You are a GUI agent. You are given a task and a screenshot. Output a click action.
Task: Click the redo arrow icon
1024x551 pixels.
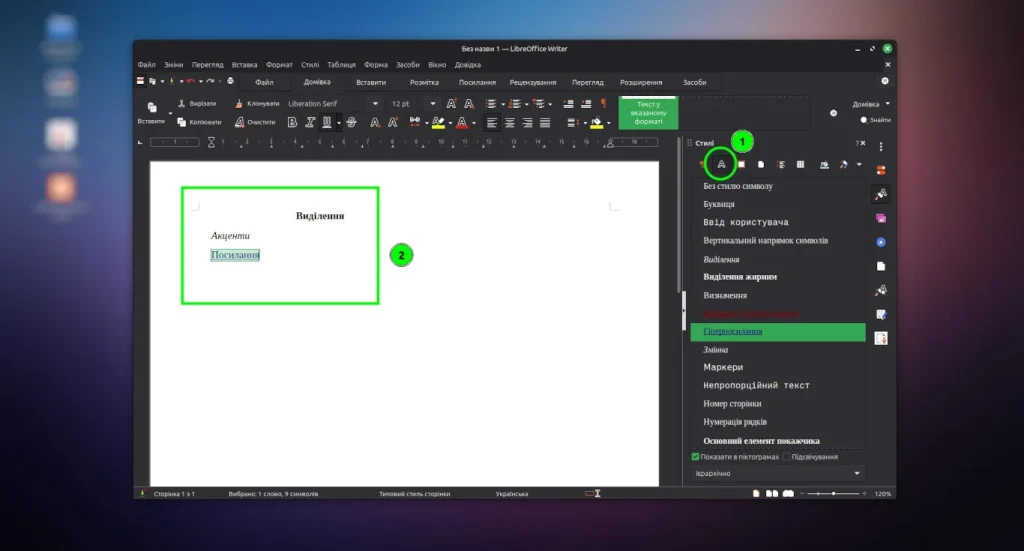click(210, 81)
